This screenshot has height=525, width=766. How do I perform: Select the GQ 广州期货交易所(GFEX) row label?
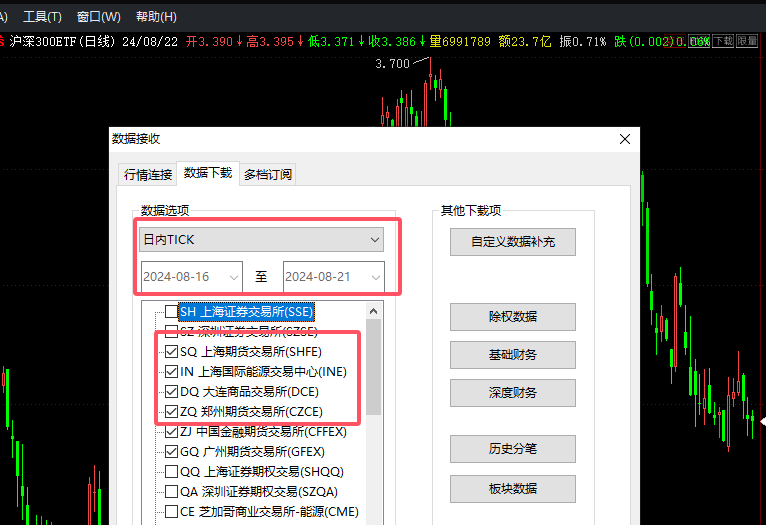click(252, 452)
